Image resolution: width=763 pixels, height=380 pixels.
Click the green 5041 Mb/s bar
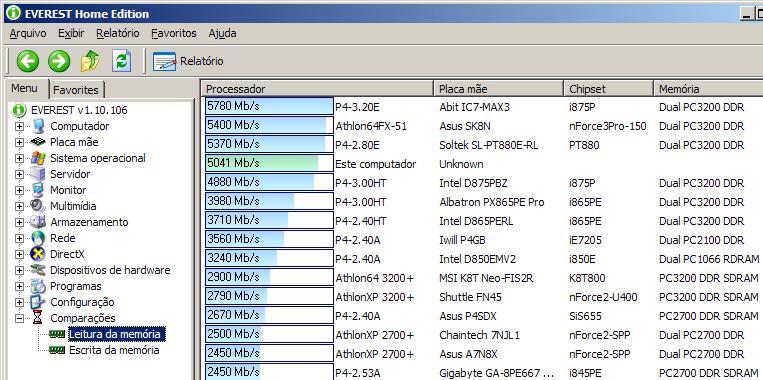[x=269, y=163]
